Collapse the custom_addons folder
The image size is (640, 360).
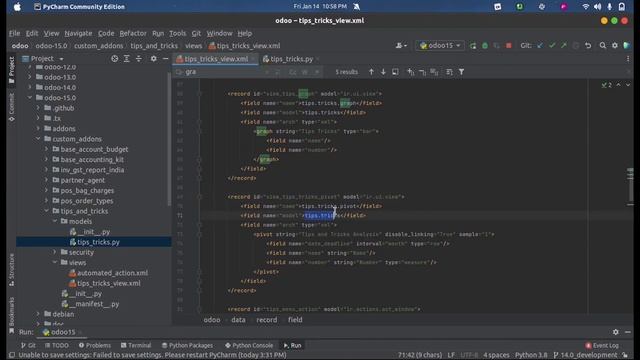click(x=38, y=139)
